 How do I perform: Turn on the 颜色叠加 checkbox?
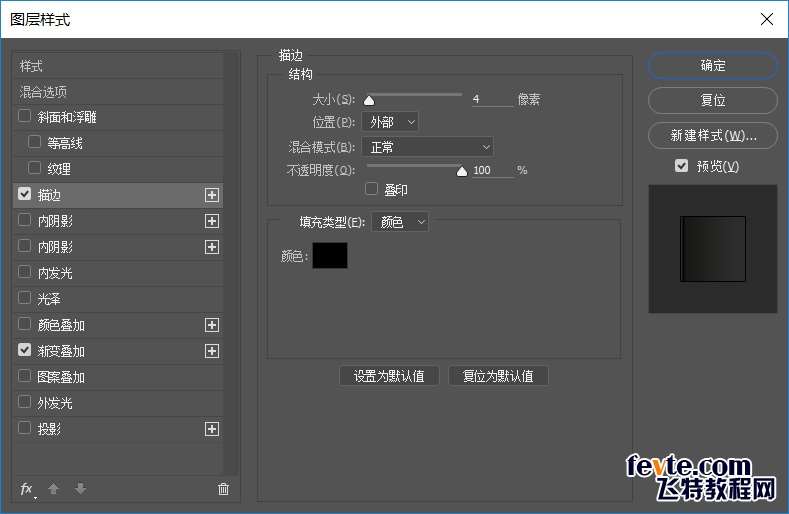pyautogui.click(x=24, y=324)
